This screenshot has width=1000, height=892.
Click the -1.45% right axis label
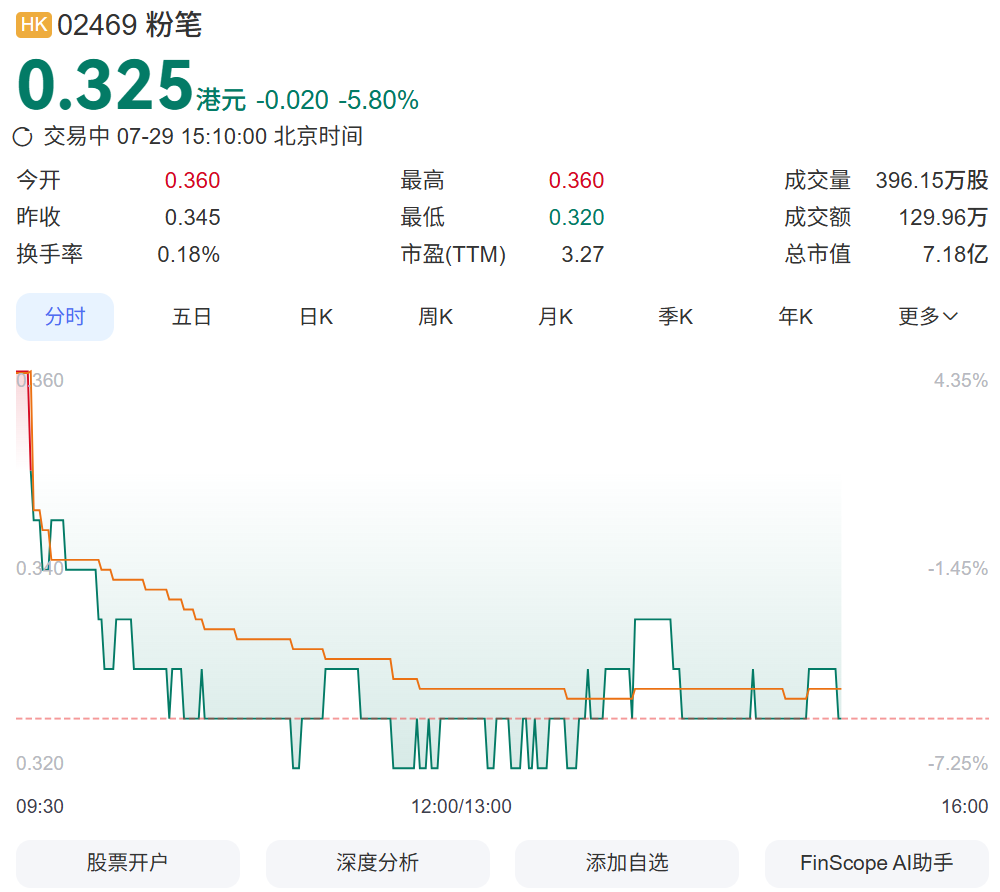click(x=958, y=568)
